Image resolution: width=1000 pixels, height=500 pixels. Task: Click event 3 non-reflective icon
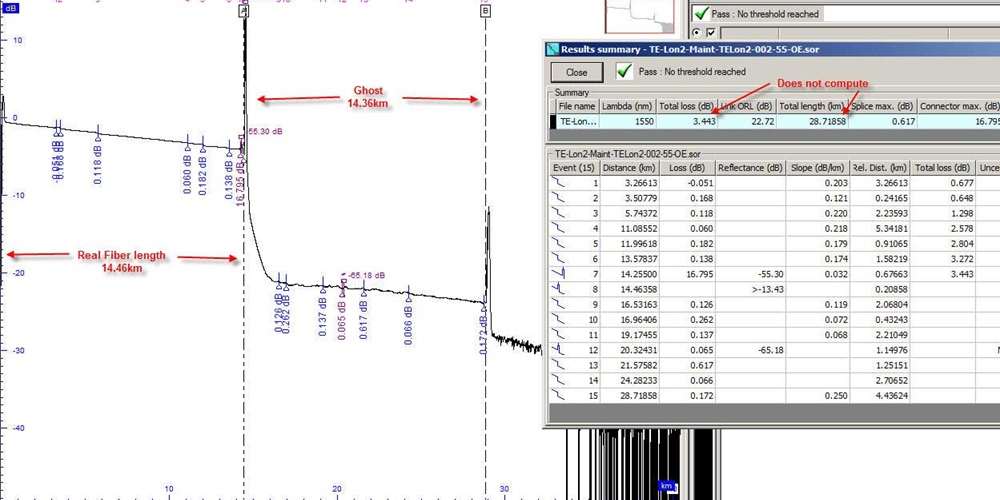558,213
